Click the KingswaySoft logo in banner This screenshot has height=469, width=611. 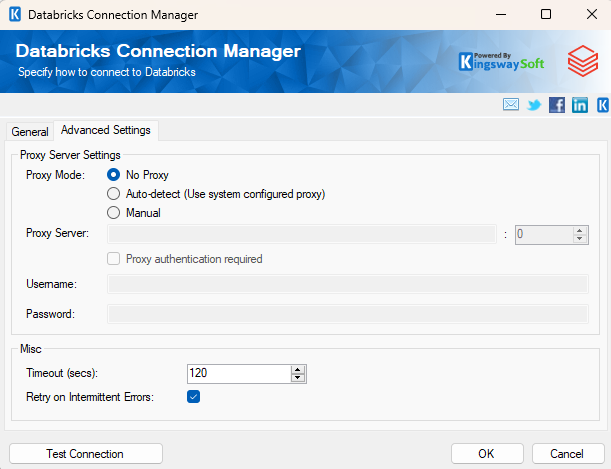502,62
